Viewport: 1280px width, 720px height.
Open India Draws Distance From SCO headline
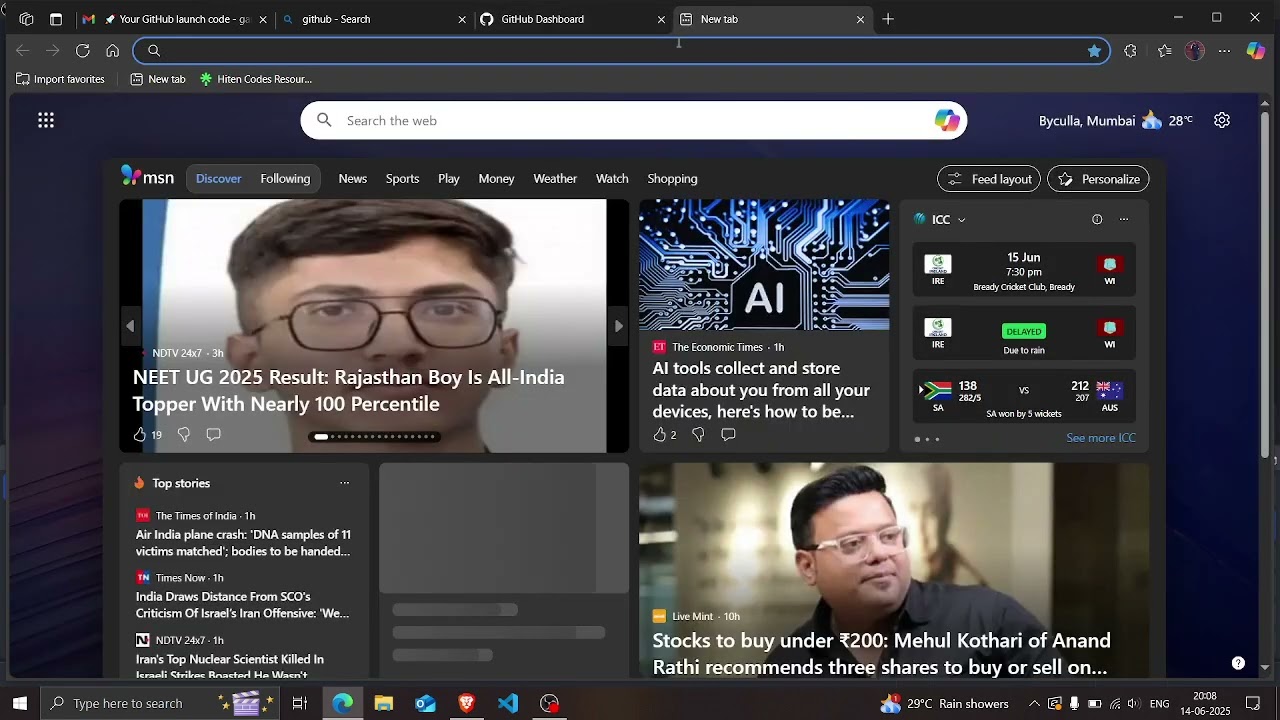point(243,605)
